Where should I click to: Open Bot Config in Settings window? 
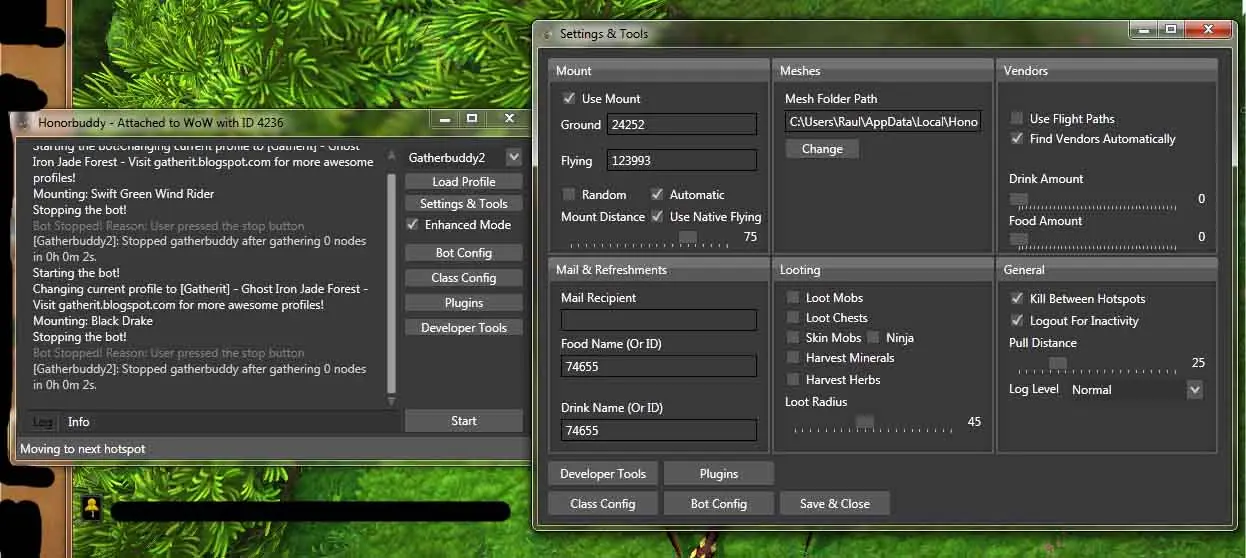(x=719, y=503)
